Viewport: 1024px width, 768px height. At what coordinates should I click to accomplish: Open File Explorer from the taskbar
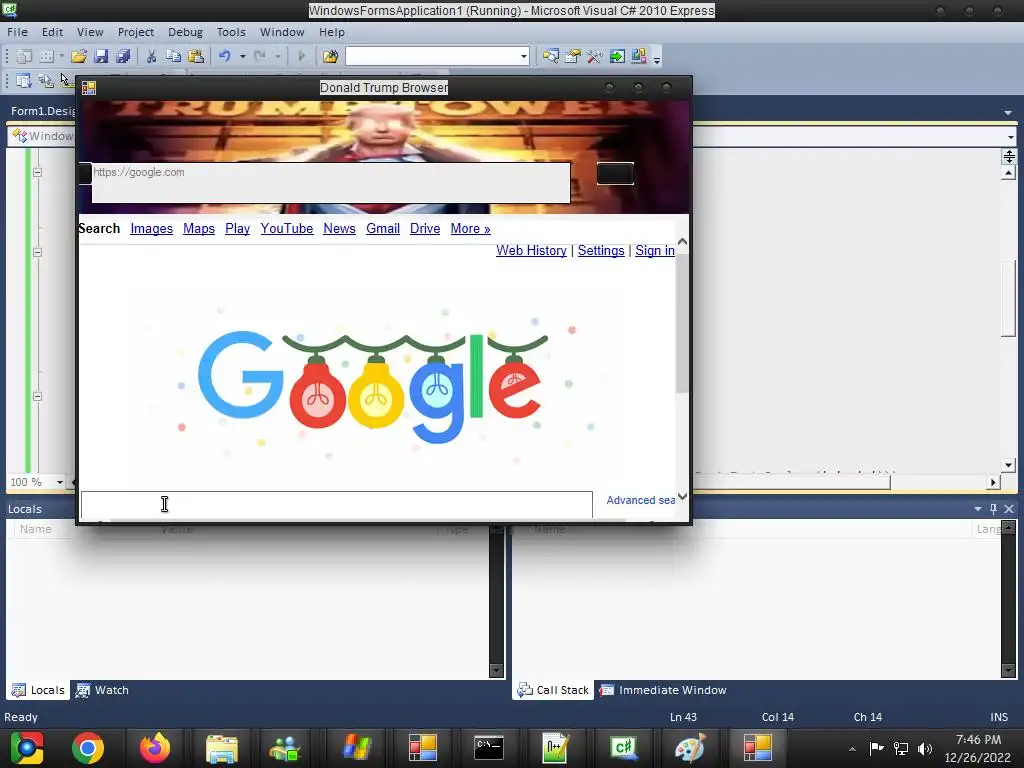click(x=222, y=748)
